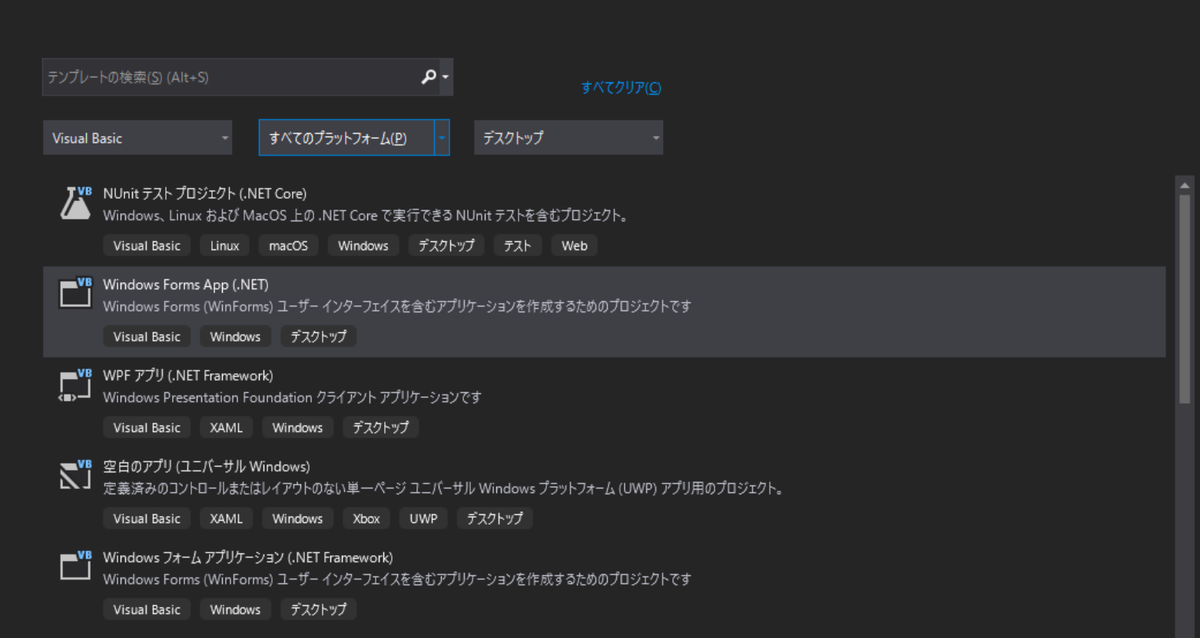Click the template list vertical scrollbar thumb
Image resolution: width=1200 pixels, height=638 pixels.
coord(1185,297)
